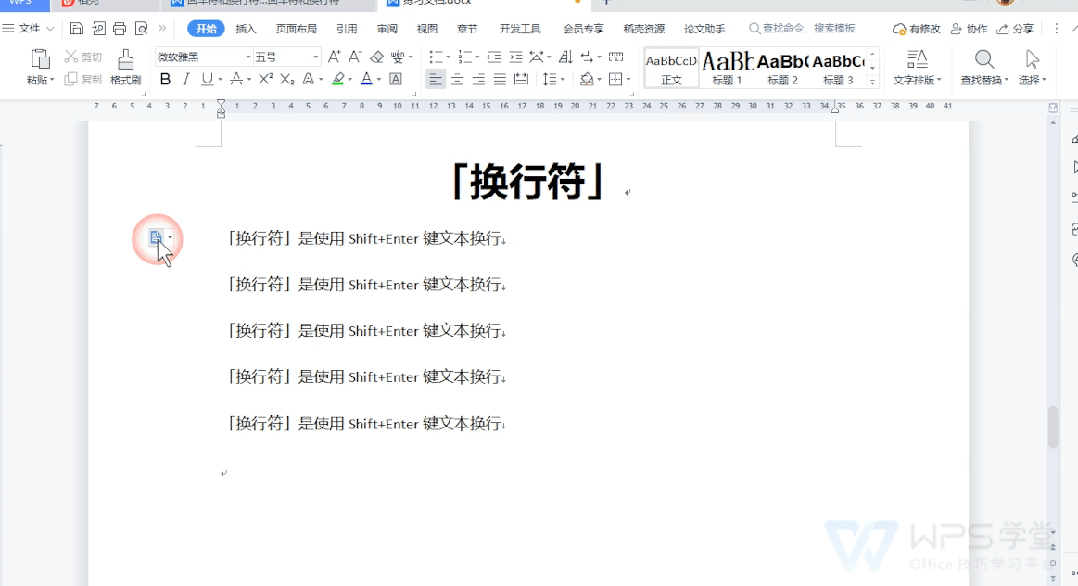The width and height of the screenshot is (1078, 586).
Task: Apply the 标题 1 heading style
Action: [x=727, y=67]
